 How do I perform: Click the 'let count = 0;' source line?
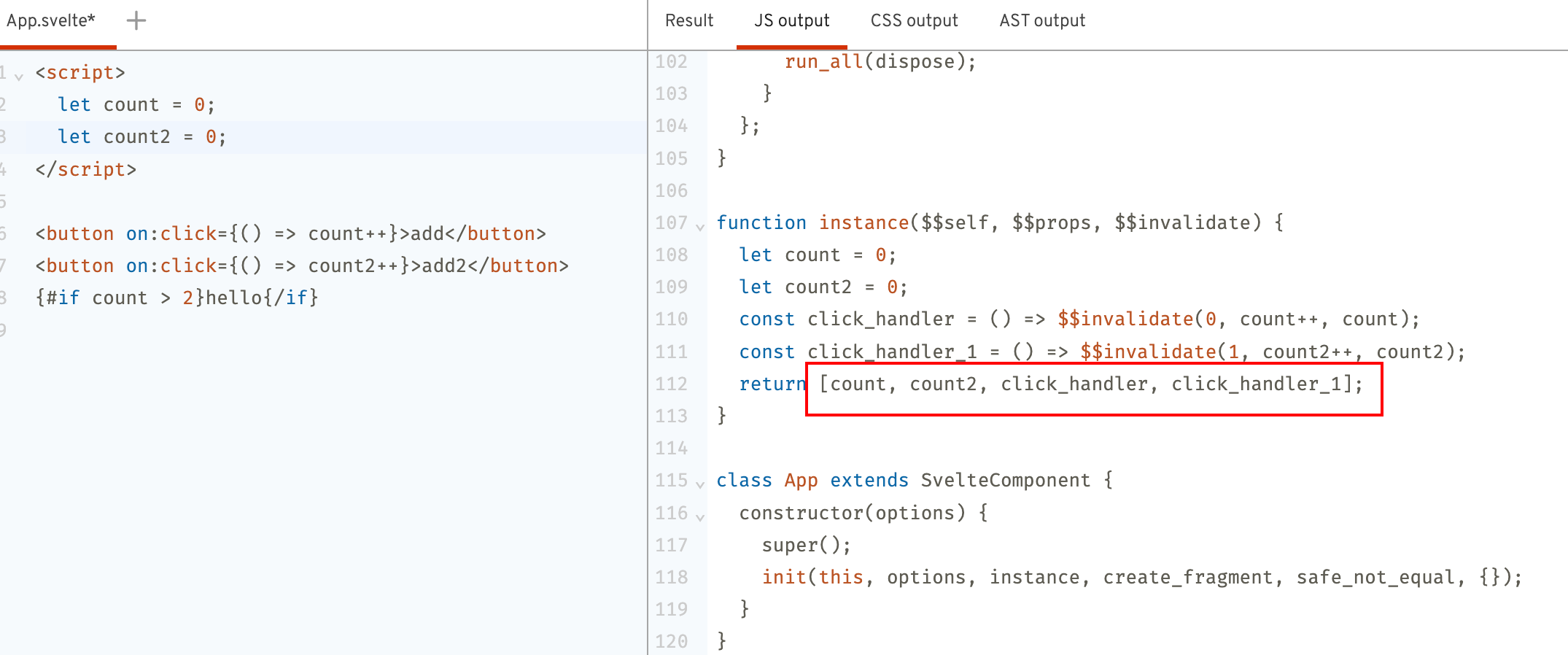pyautogui.click(x=136, y=105)
